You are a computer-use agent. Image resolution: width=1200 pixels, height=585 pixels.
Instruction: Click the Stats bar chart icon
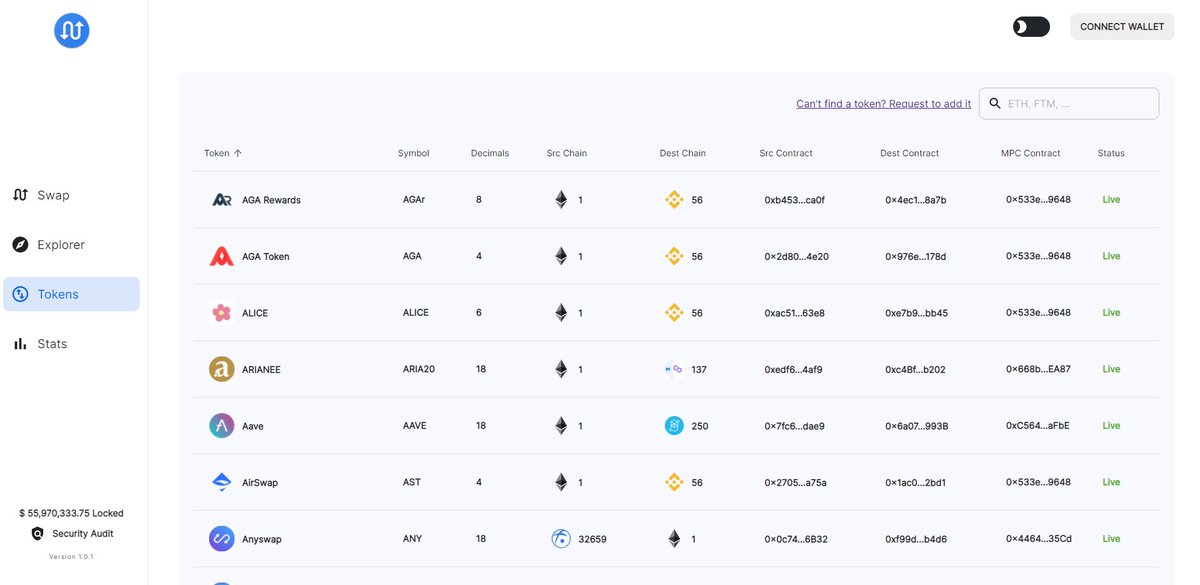coord(20,344)
